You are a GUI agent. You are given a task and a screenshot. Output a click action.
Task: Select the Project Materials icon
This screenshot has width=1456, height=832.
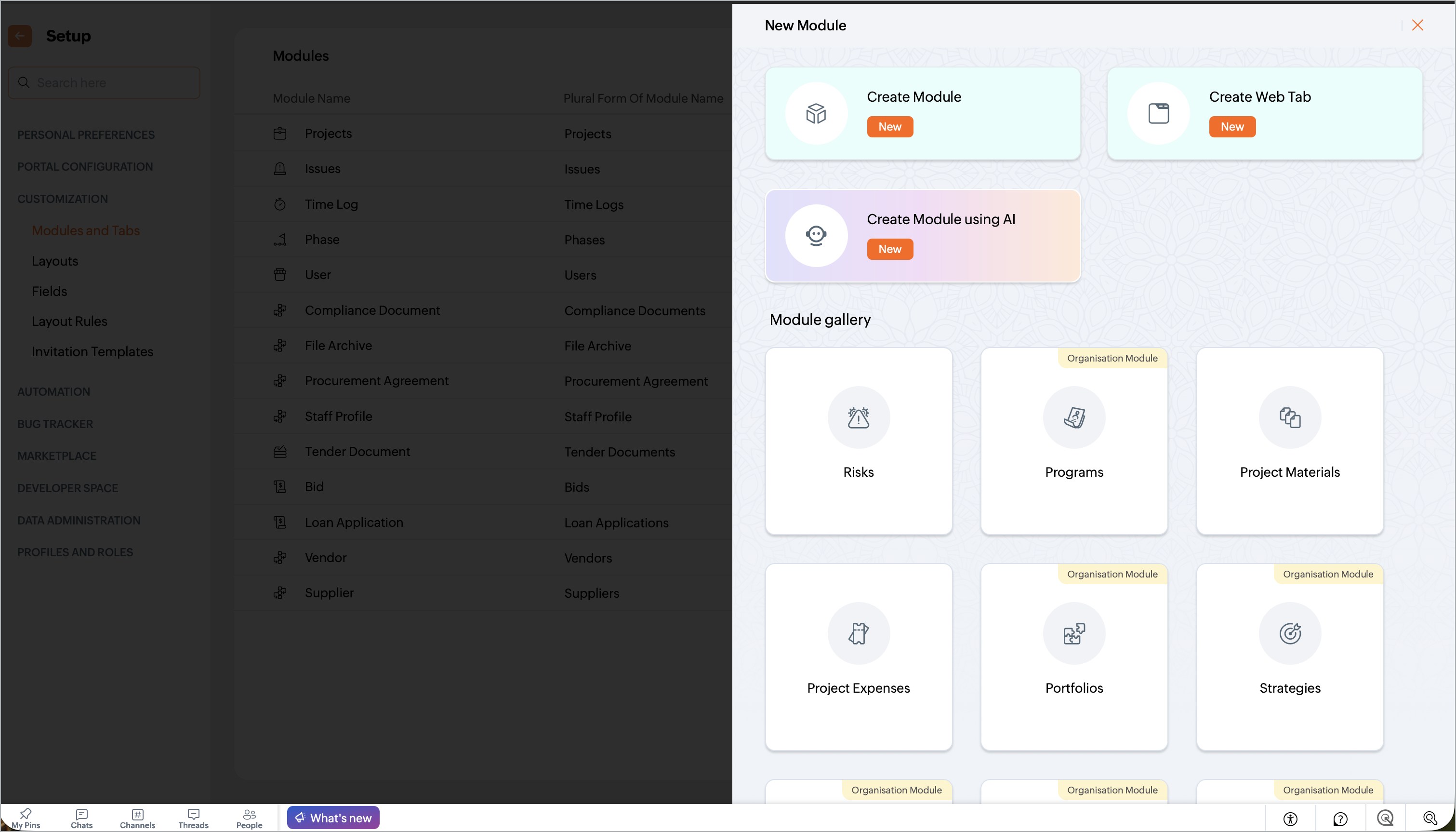1290,418
